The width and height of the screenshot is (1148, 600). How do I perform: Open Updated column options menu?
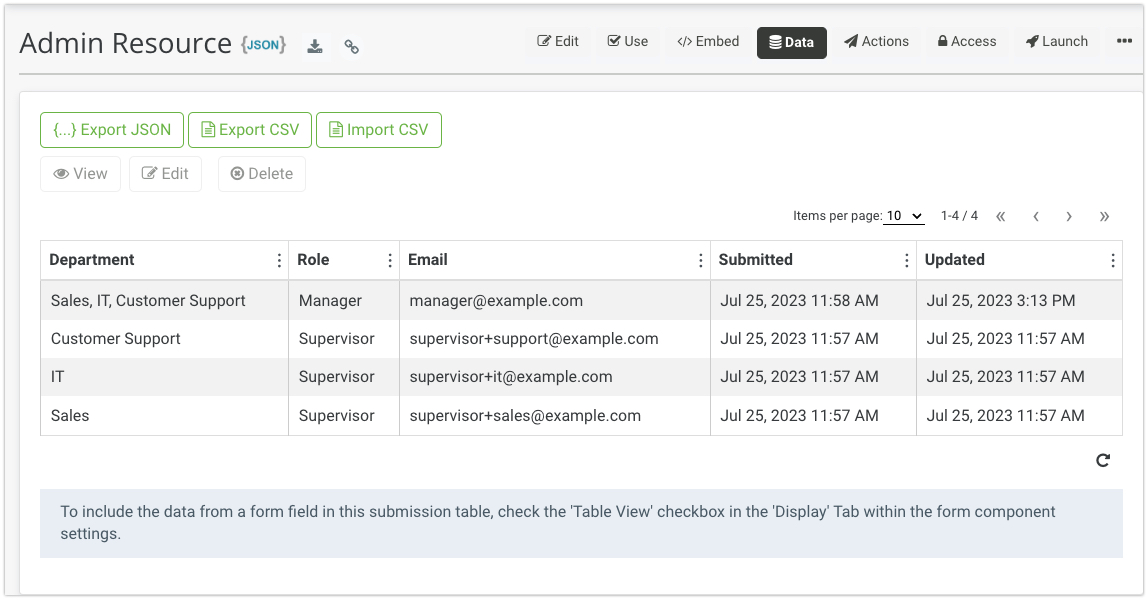(1113, 260)
